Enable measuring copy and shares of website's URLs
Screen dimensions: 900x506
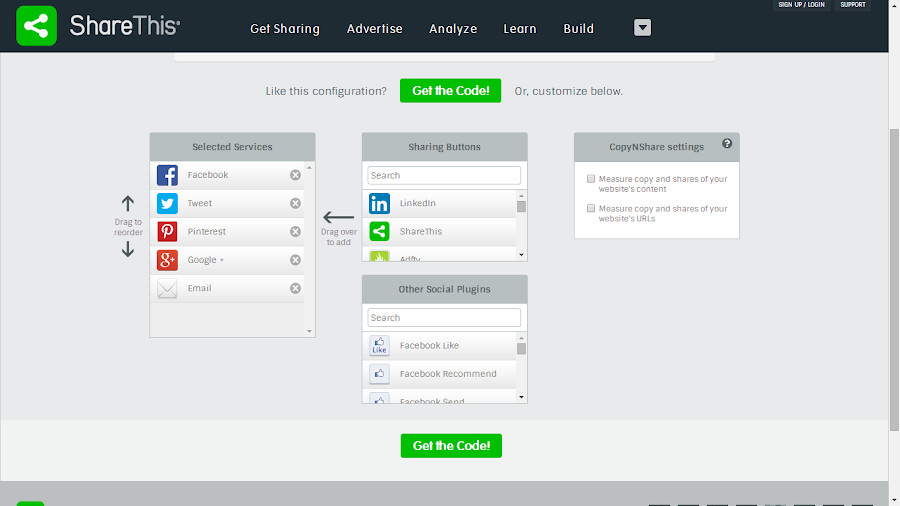591,208
